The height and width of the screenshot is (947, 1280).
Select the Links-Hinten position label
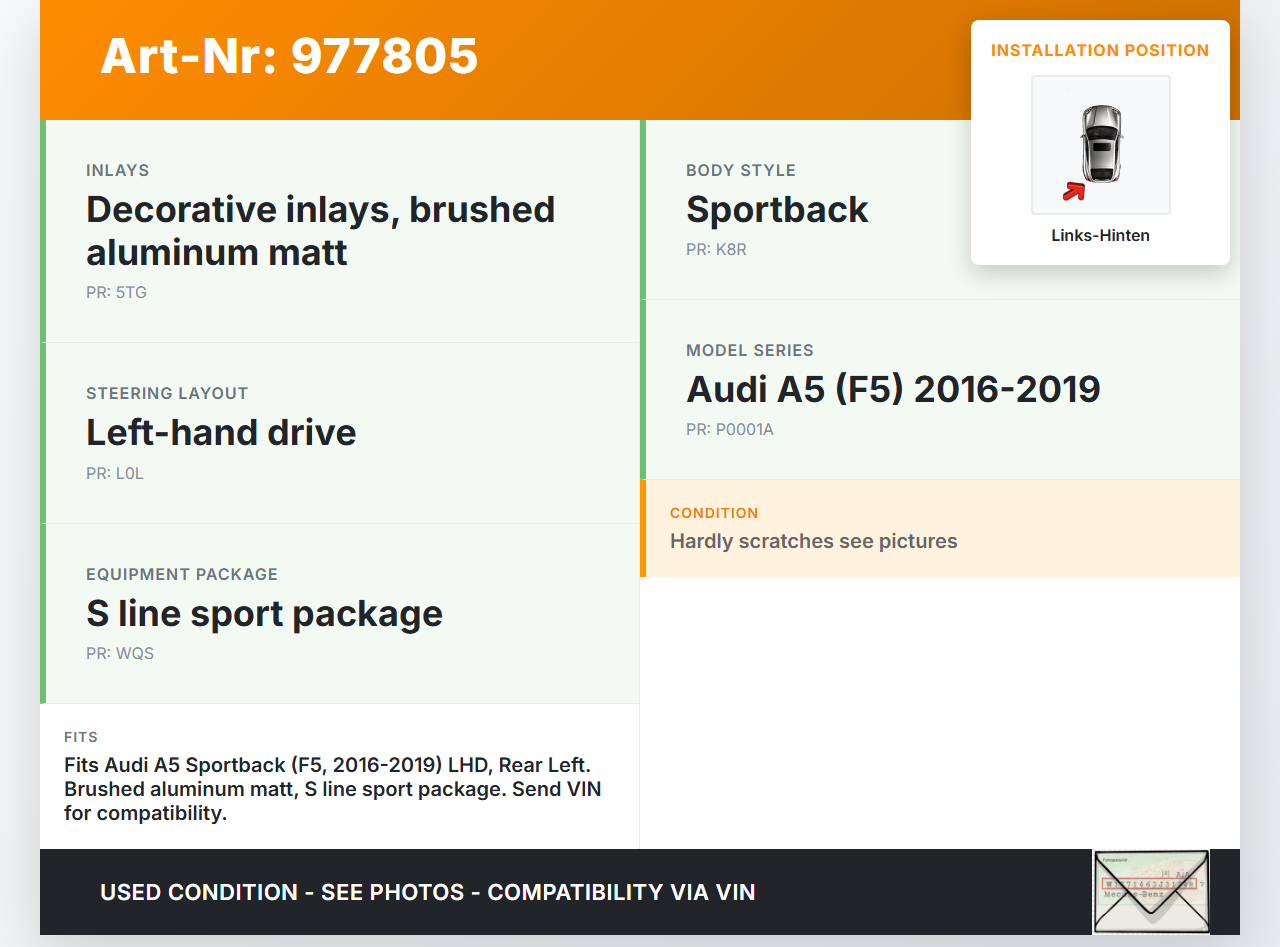1100,236
